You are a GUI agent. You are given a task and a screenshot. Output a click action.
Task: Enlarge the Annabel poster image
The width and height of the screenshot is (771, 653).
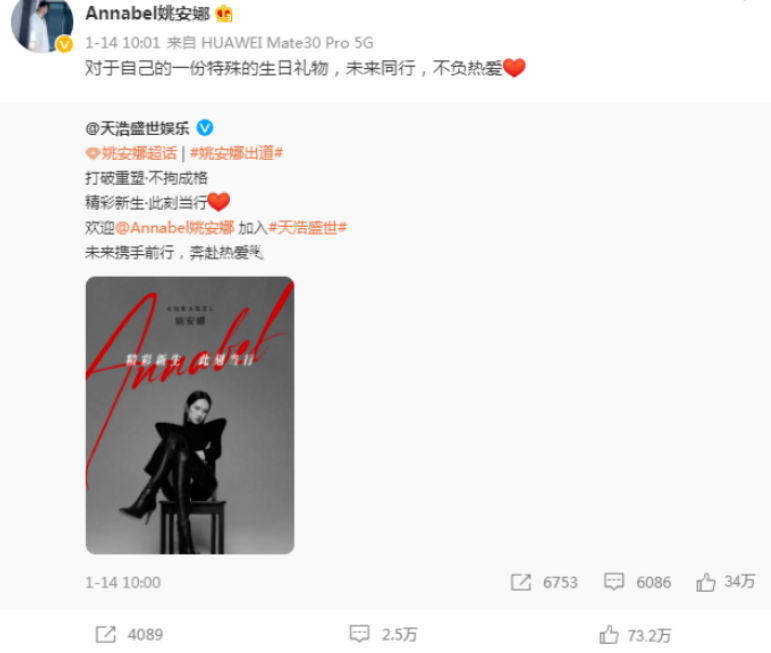(x=190, y=415)
